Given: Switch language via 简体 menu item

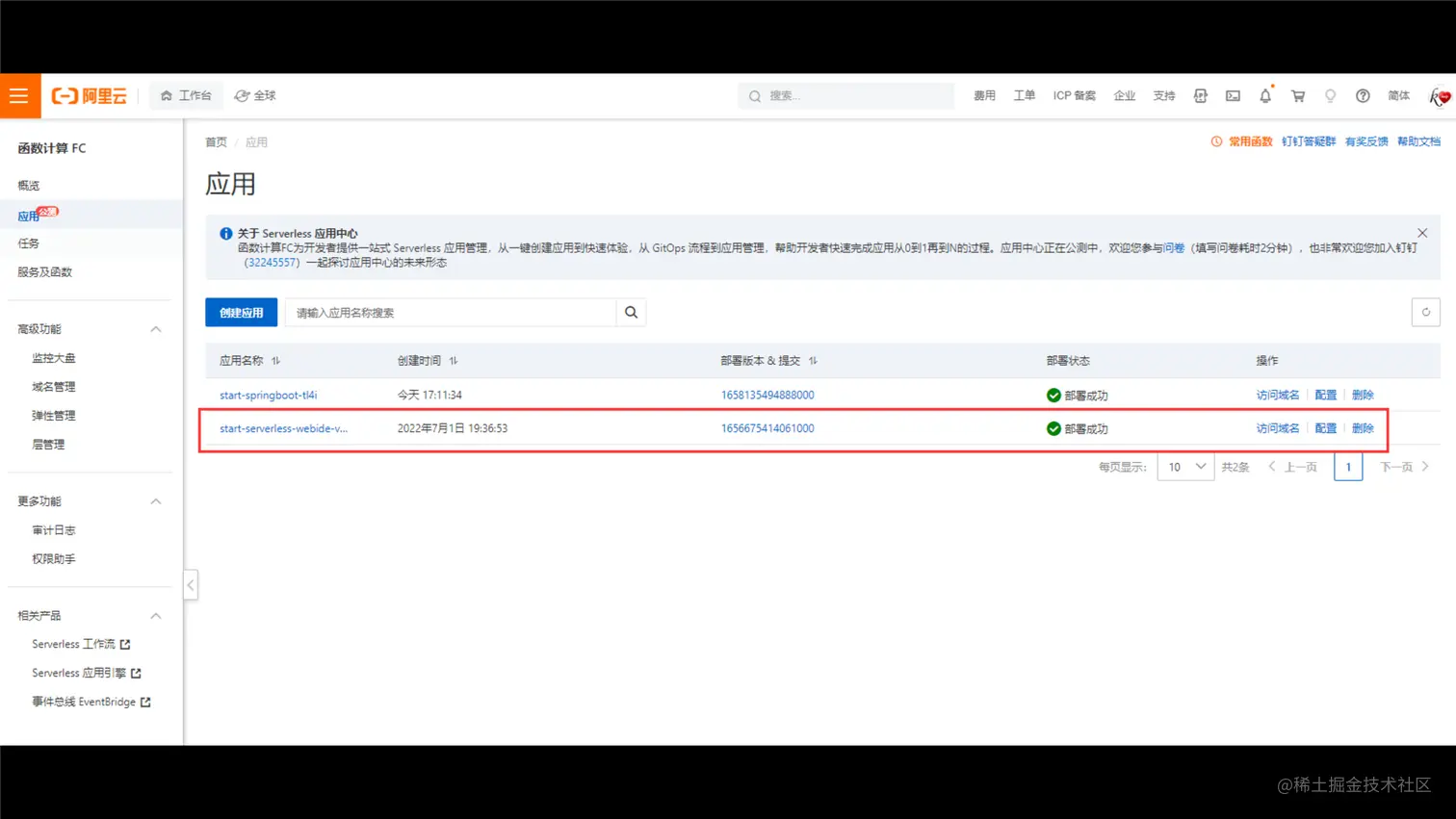Looking at the screenshot, I should (1398, 95).
